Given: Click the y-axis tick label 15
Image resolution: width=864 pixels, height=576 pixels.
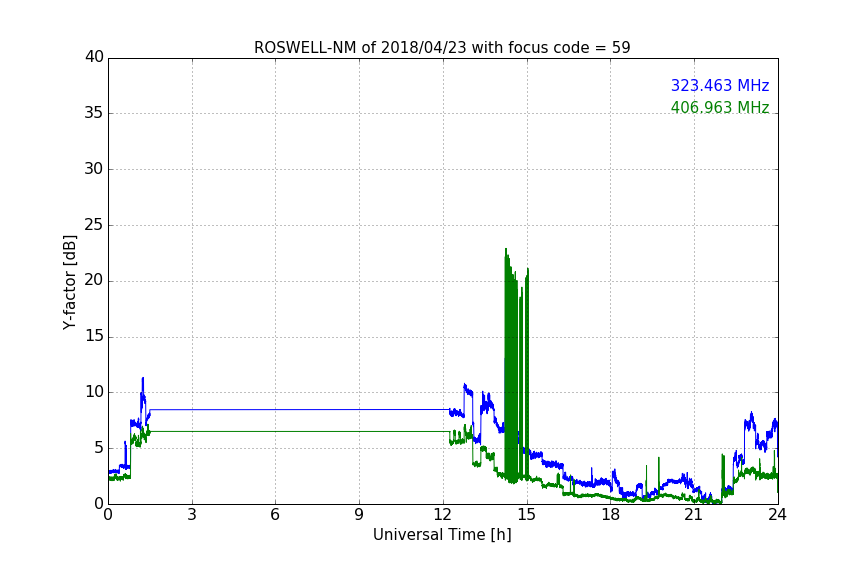Looking at the screenshot, I should 94,336.
